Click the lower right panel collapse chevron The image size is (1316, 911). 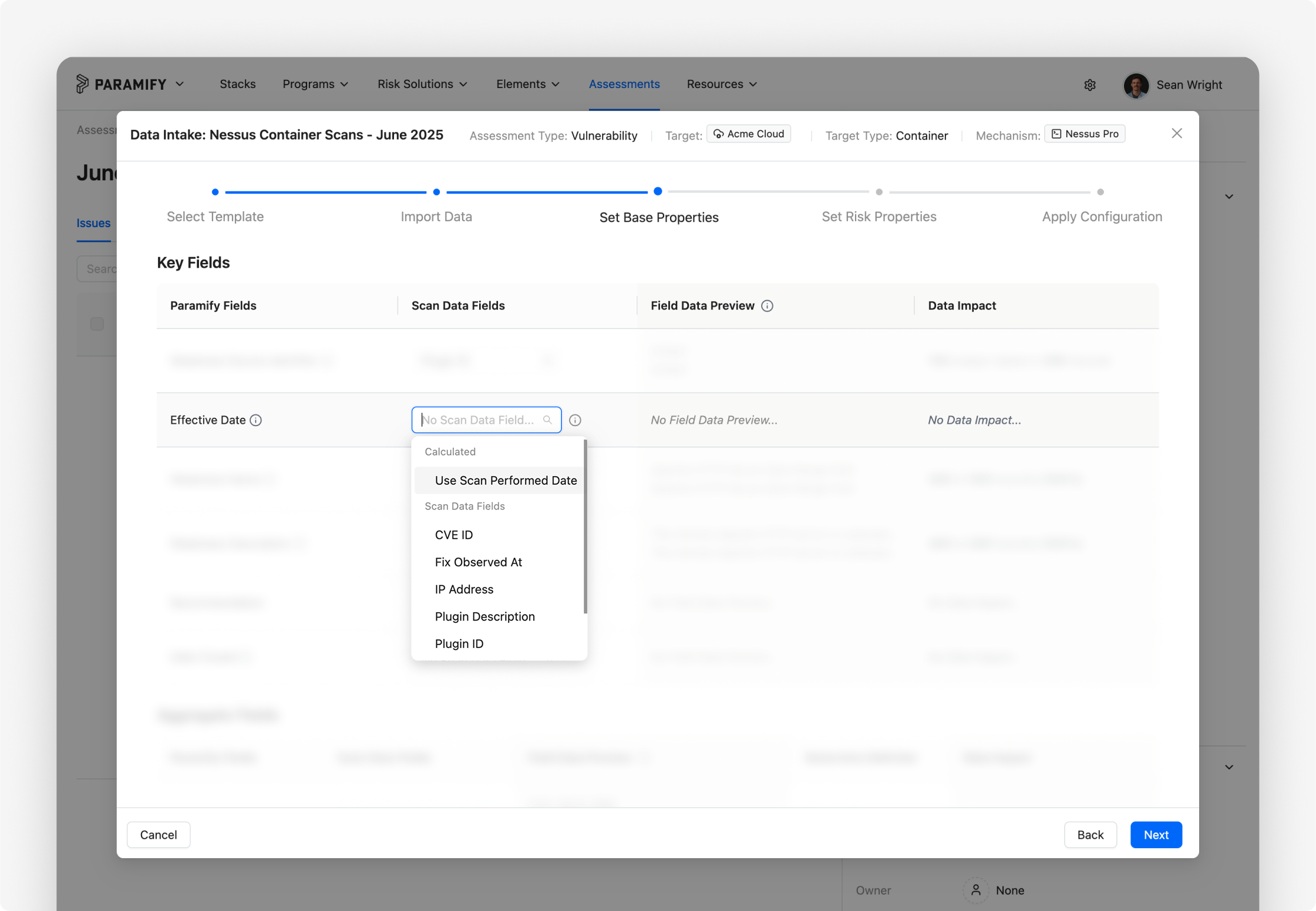[x=1229, y=767]
